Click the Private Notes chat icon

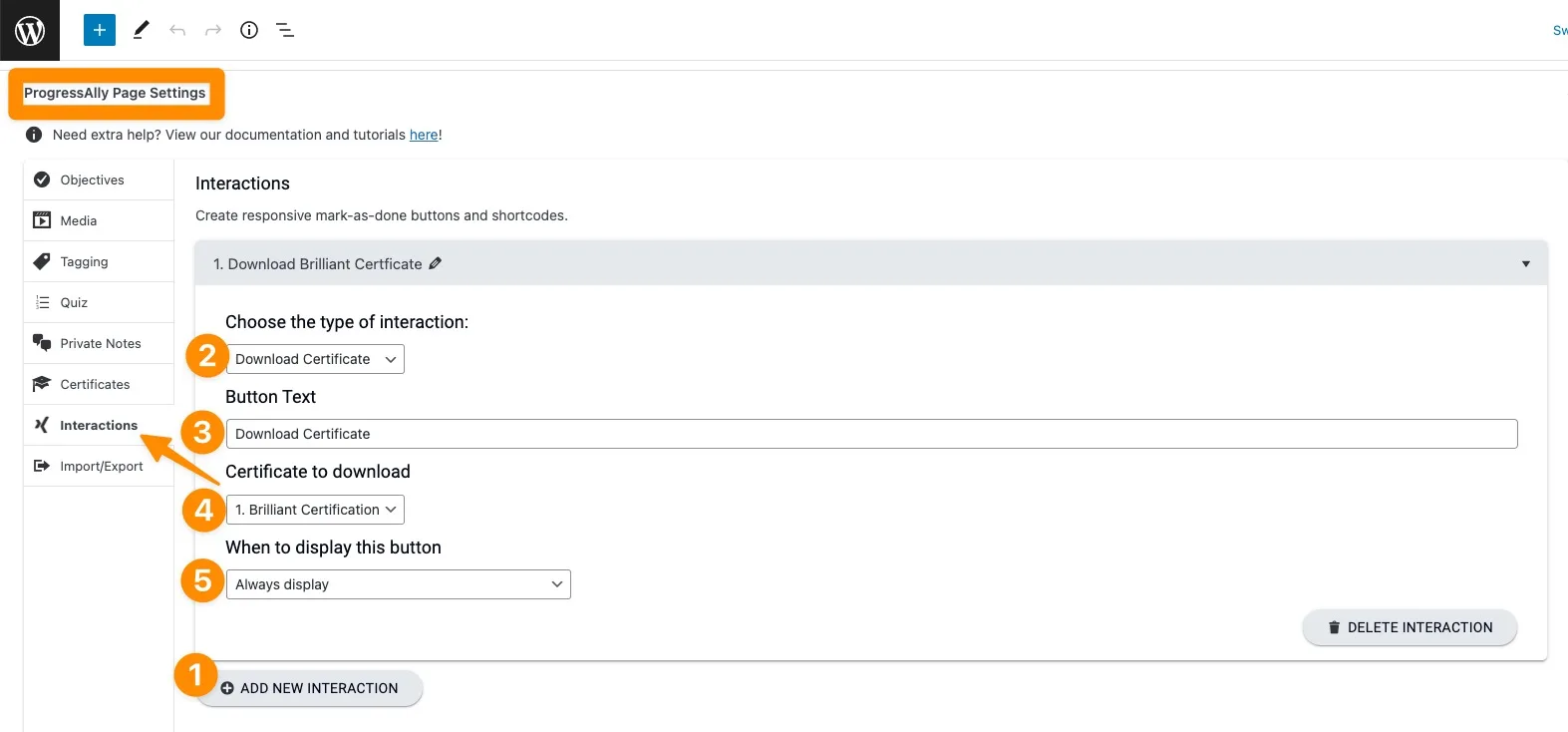(x=42, y=343)
